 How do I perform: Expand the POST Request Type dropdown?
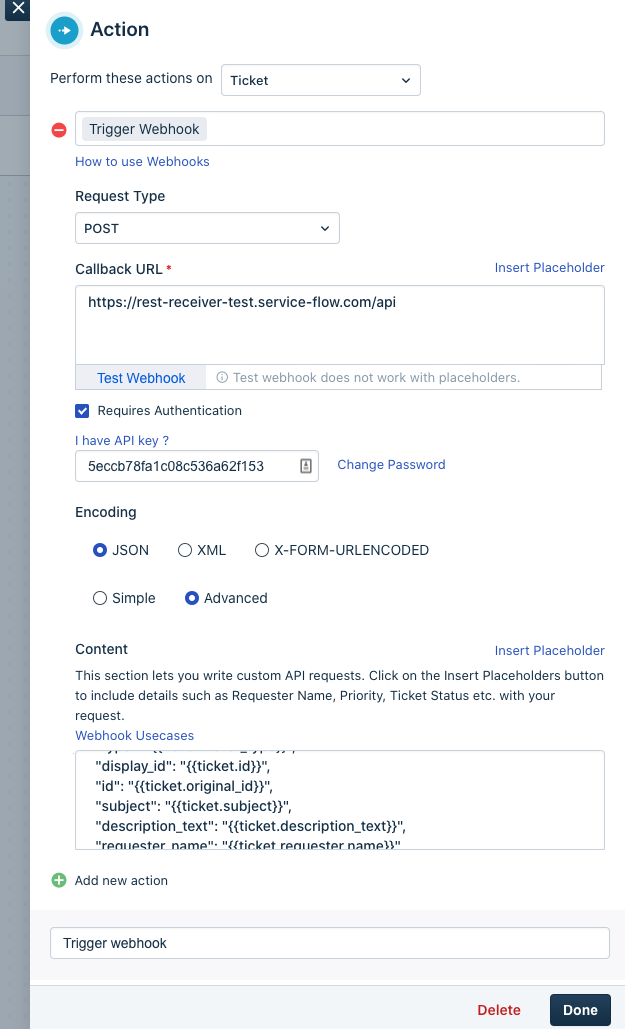(x=207, y=228)
